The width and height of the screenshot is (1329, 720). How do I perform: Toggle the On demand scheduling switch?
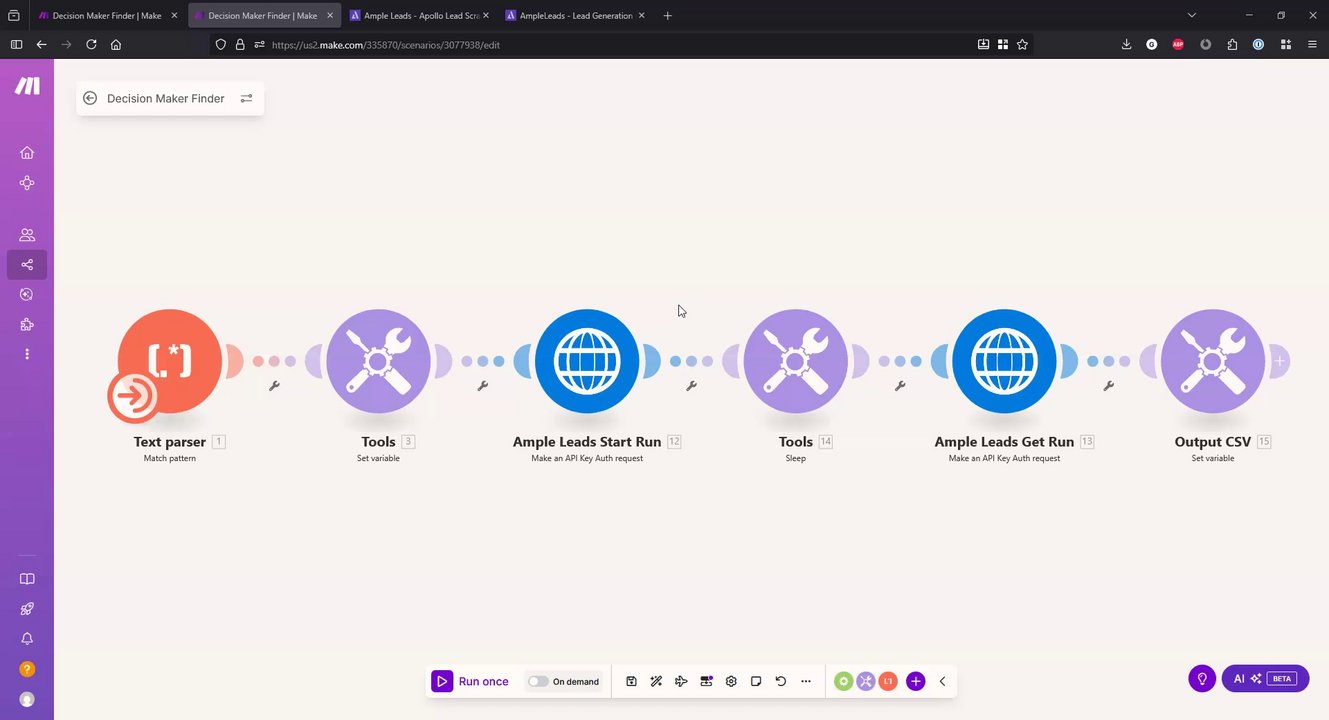coord(538,681)
